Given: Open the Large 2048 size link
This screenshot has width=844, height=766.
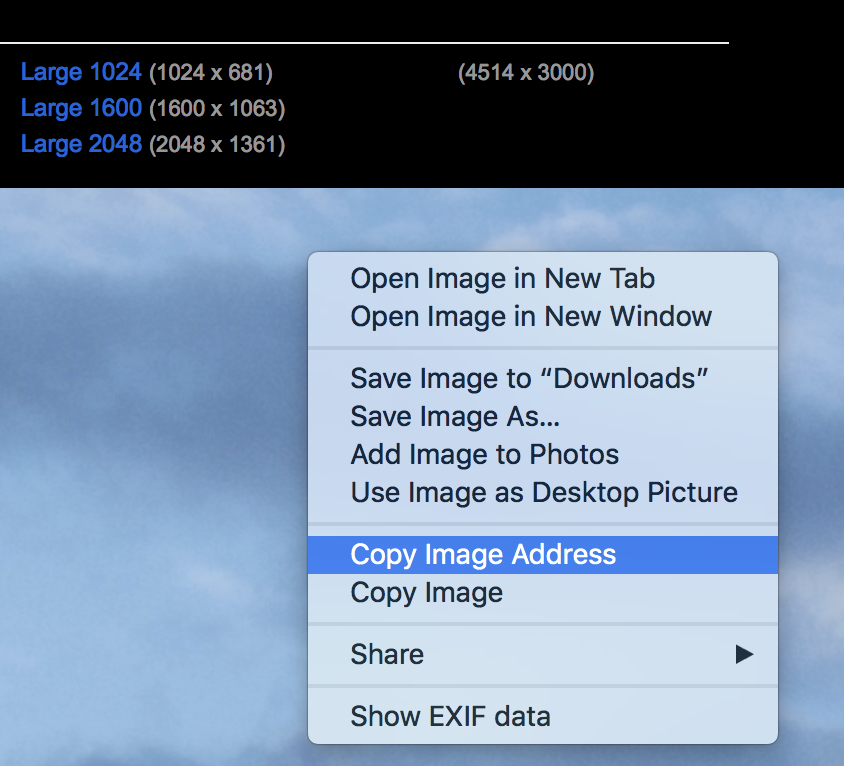Looking at the screenshot, I should [81, 144].
